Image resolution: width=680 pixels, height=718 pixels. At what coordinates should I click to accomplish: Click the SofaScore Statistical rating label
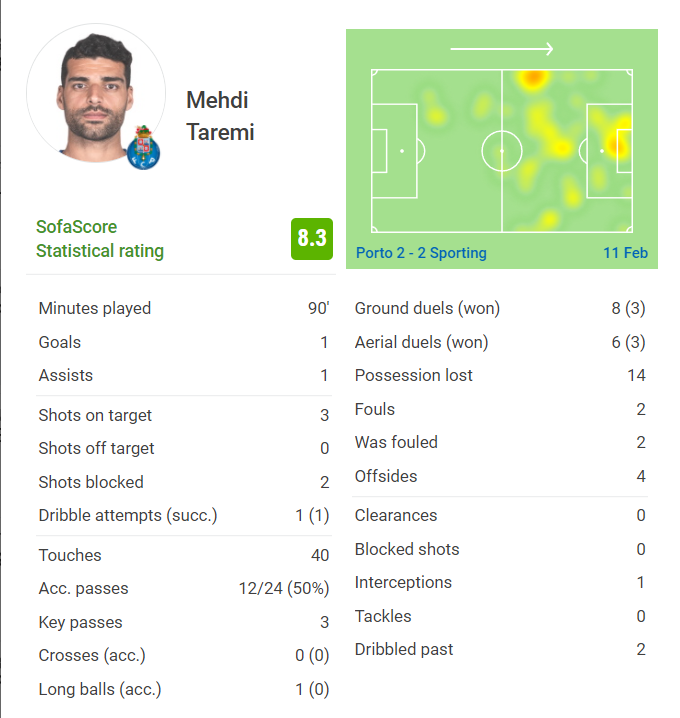[x=100, y=239]
